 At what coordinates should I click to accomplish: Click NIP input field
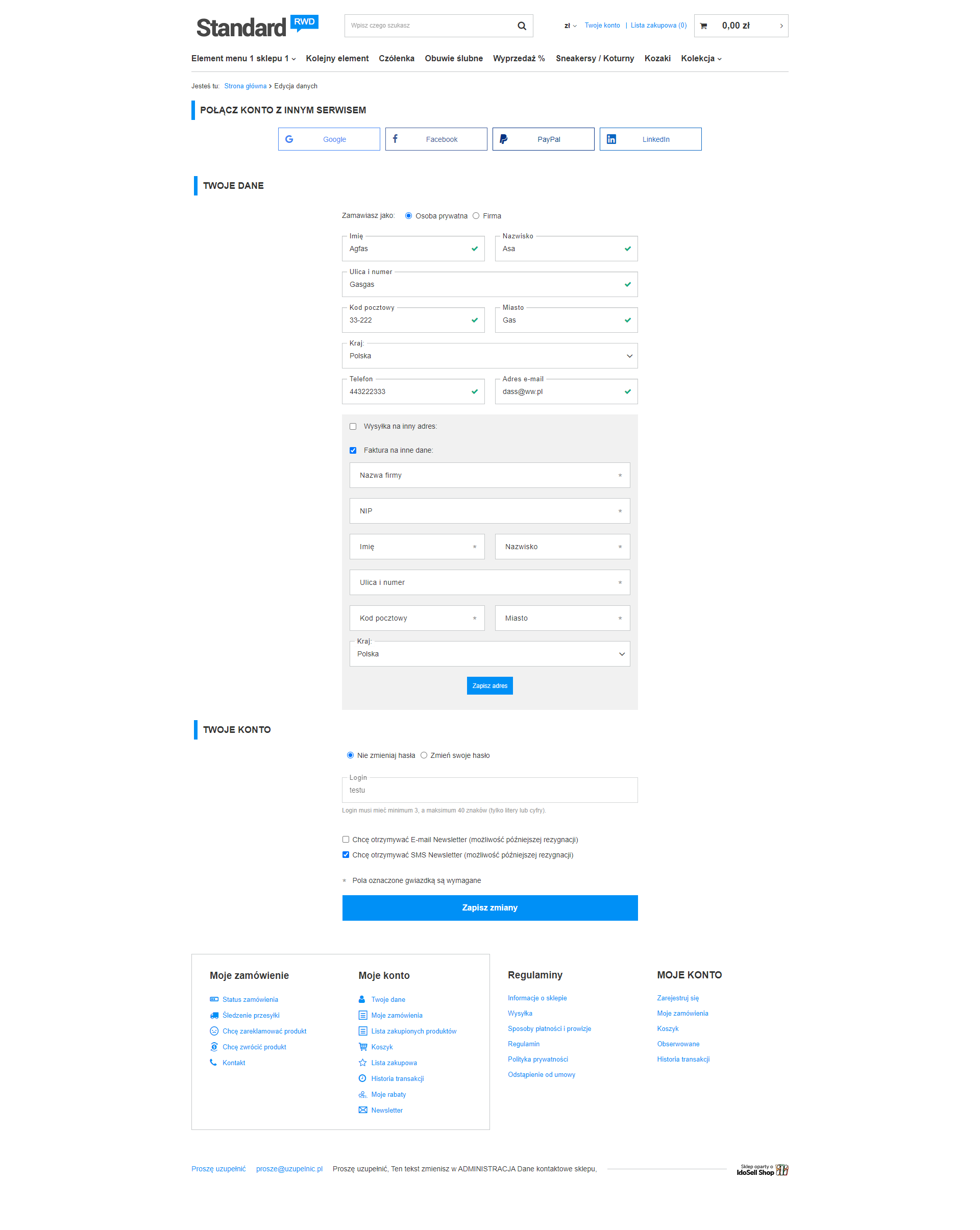coord(489,510)
